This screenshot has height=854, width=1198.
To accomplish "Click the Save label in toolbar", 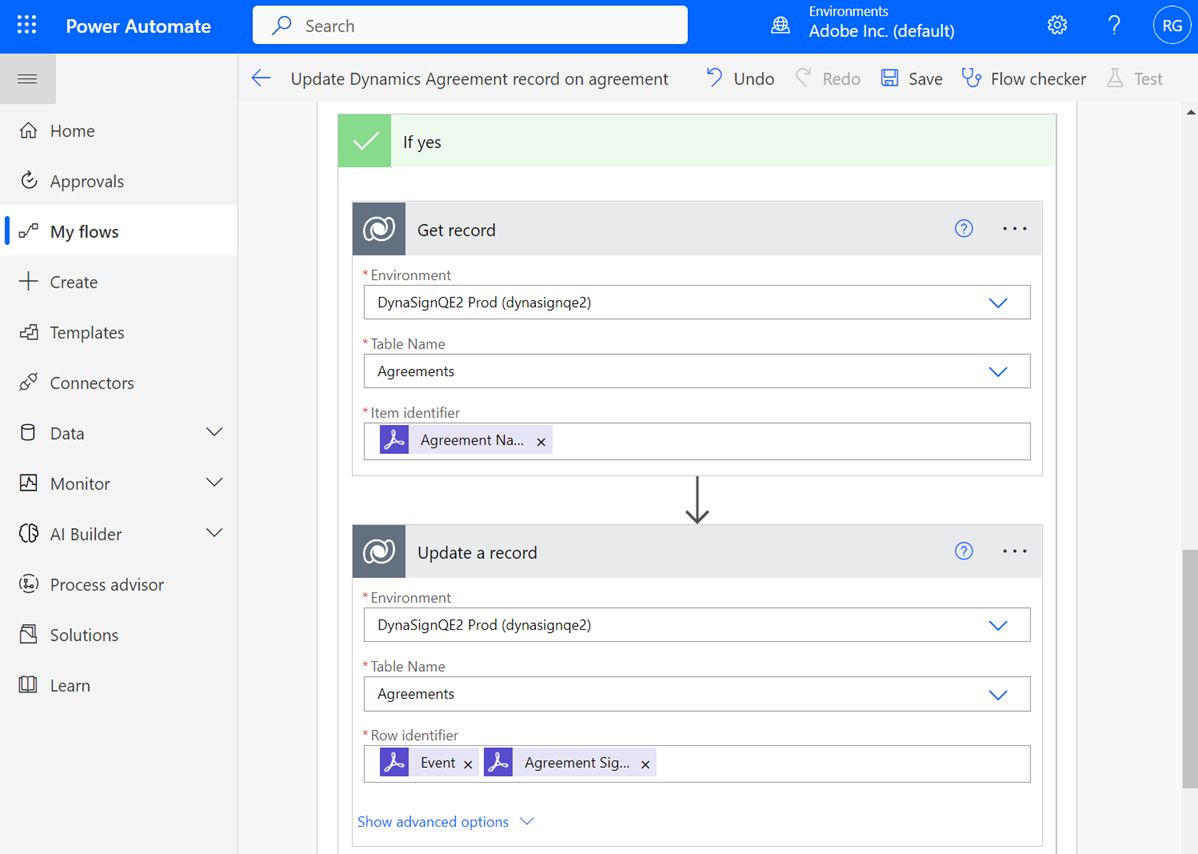I will [x=925, y=79].
